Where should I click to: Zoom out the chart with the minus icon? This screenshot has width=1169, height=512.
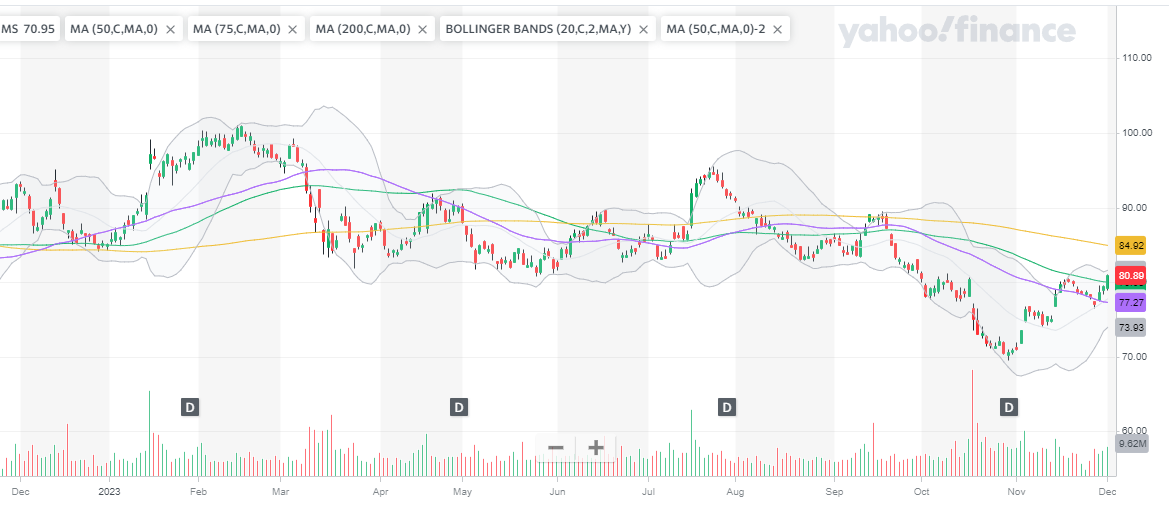click(x=556, y=447)
